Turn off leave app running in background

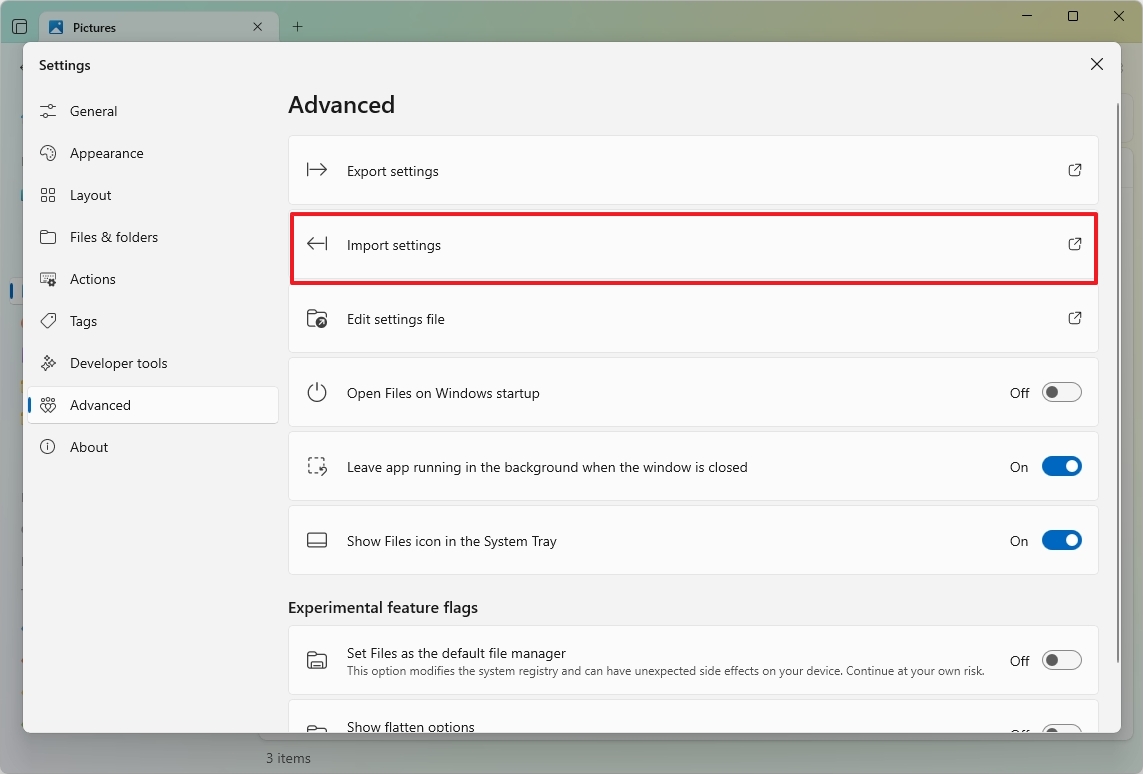[1061, 466]
